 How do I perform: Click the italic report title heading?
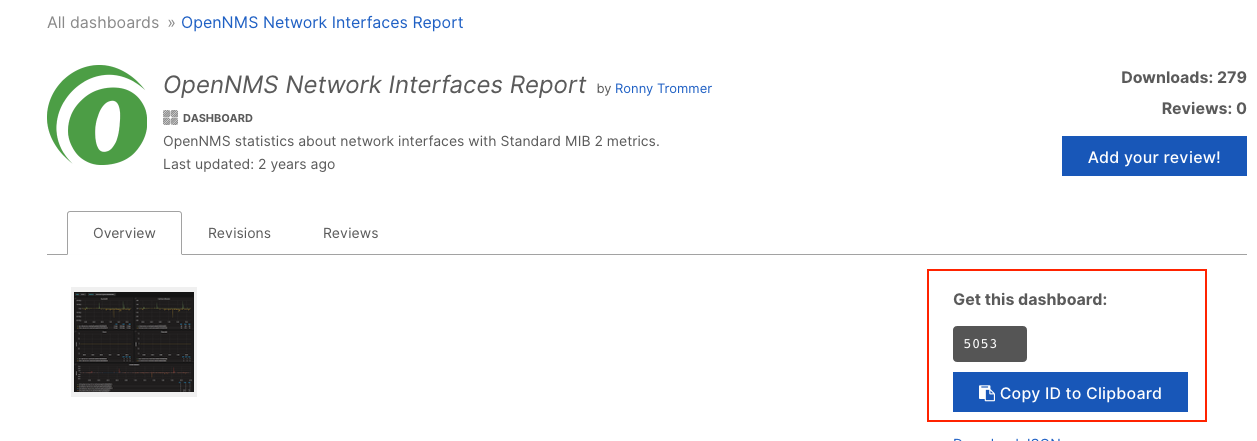click(374, 85)
